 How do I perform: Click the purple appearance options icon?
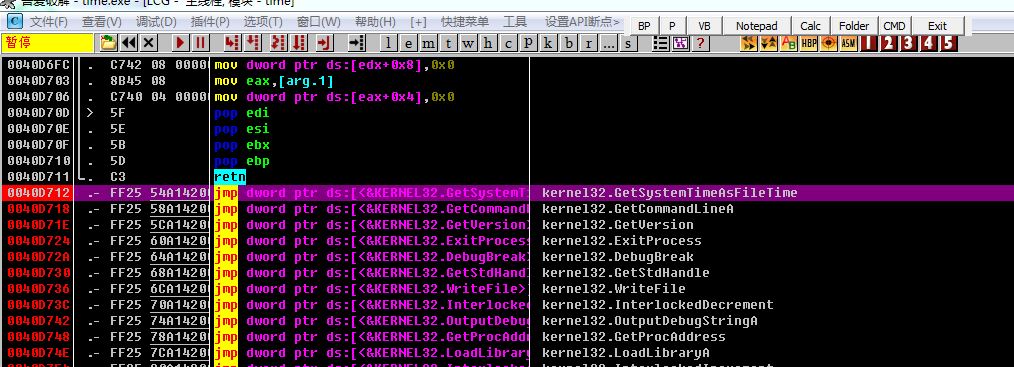tap(680, 43)
